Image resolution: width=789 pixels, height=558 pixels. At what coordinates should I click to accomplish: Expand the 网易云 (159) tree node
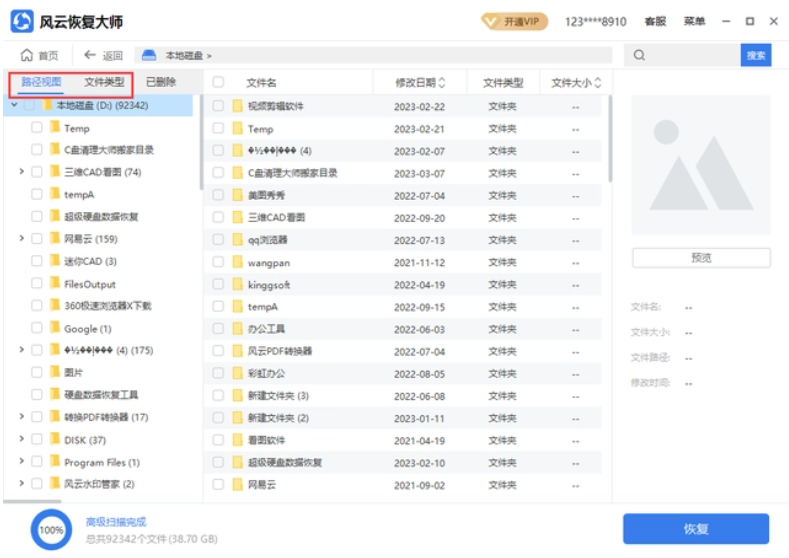coord(21,238)
